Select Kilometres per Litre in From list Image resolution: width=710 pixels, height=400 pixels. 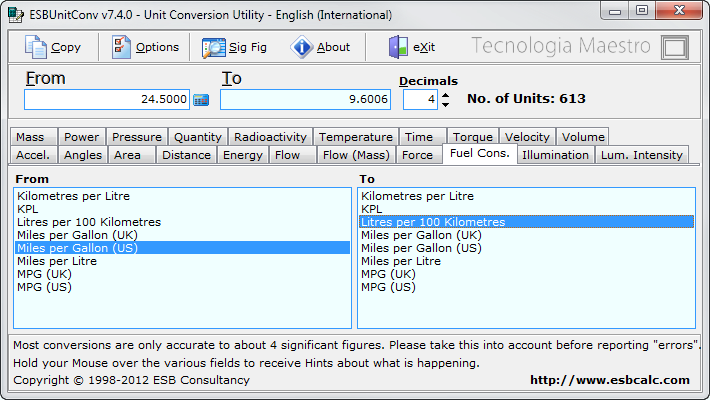point(182,196)
